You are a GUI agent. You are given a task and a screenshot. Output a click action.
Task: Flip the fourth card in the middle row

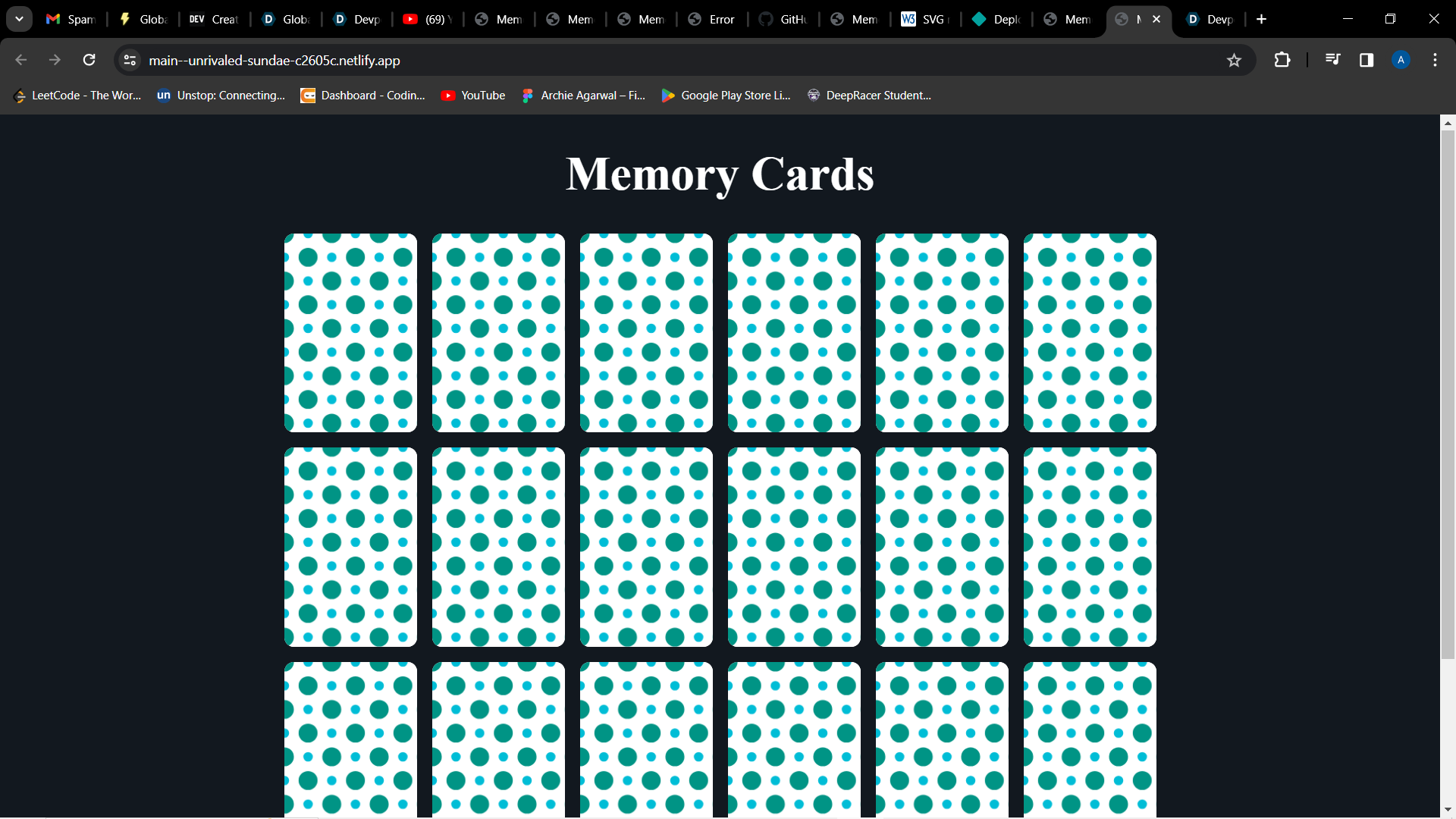(794, 547)
